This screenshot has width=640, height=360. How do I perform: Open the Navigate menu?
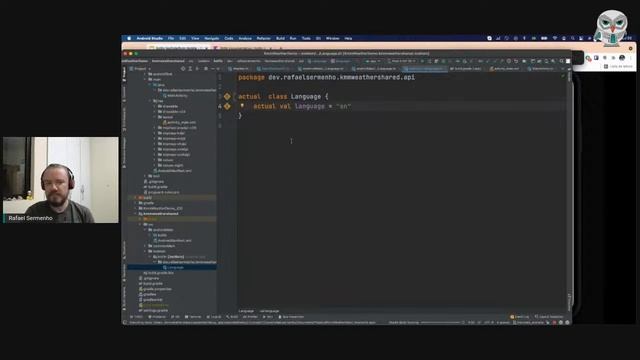click(x=211, y=38)
